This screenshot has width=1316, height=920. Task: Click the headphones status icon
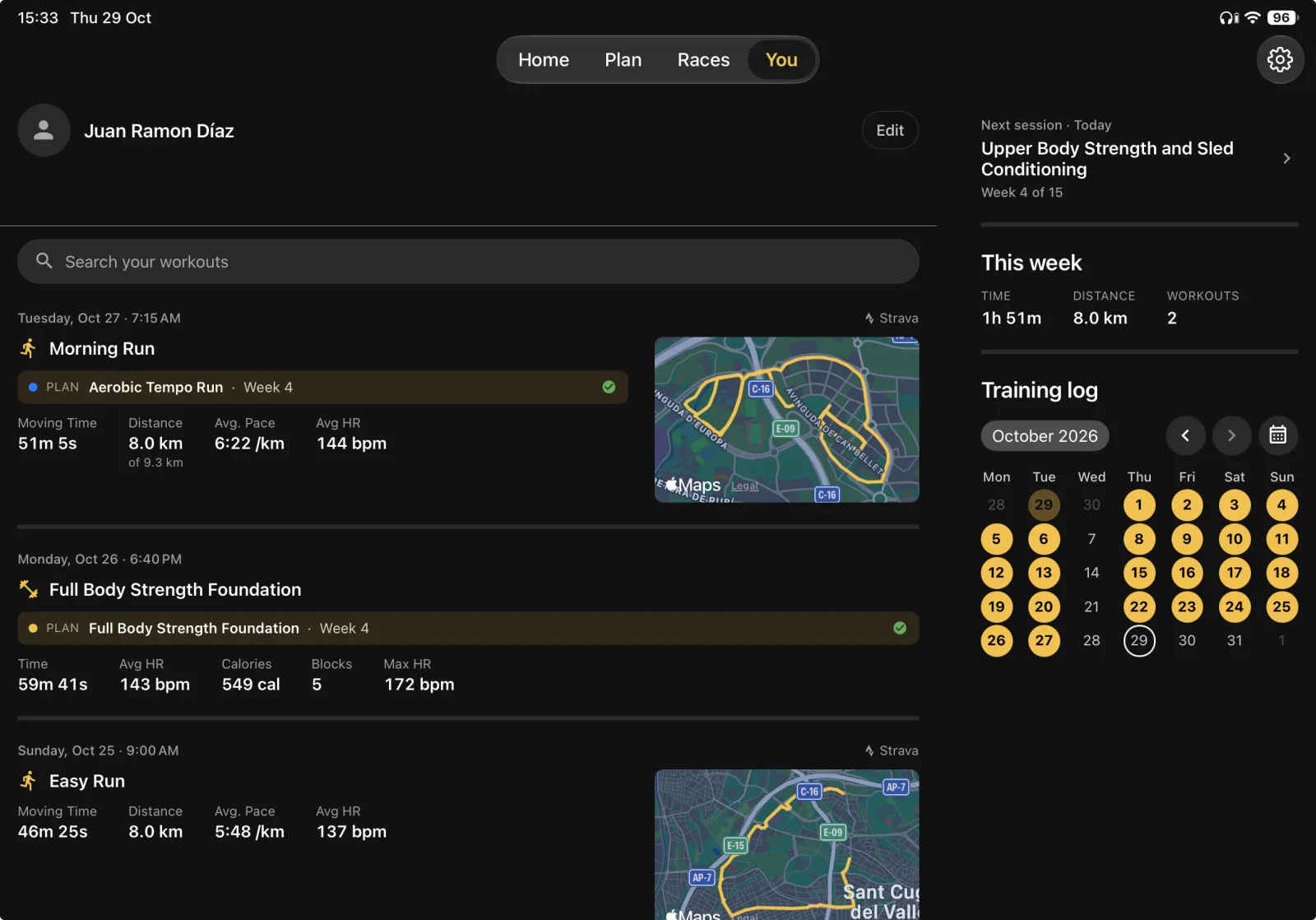(1229, 17)
